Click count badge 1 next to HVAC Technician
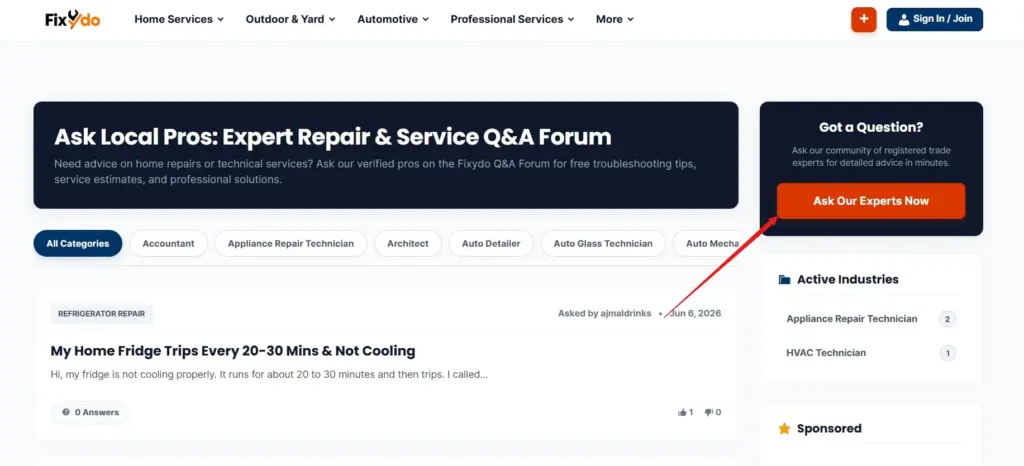The image size is (1024, 466). coord(947,353)
